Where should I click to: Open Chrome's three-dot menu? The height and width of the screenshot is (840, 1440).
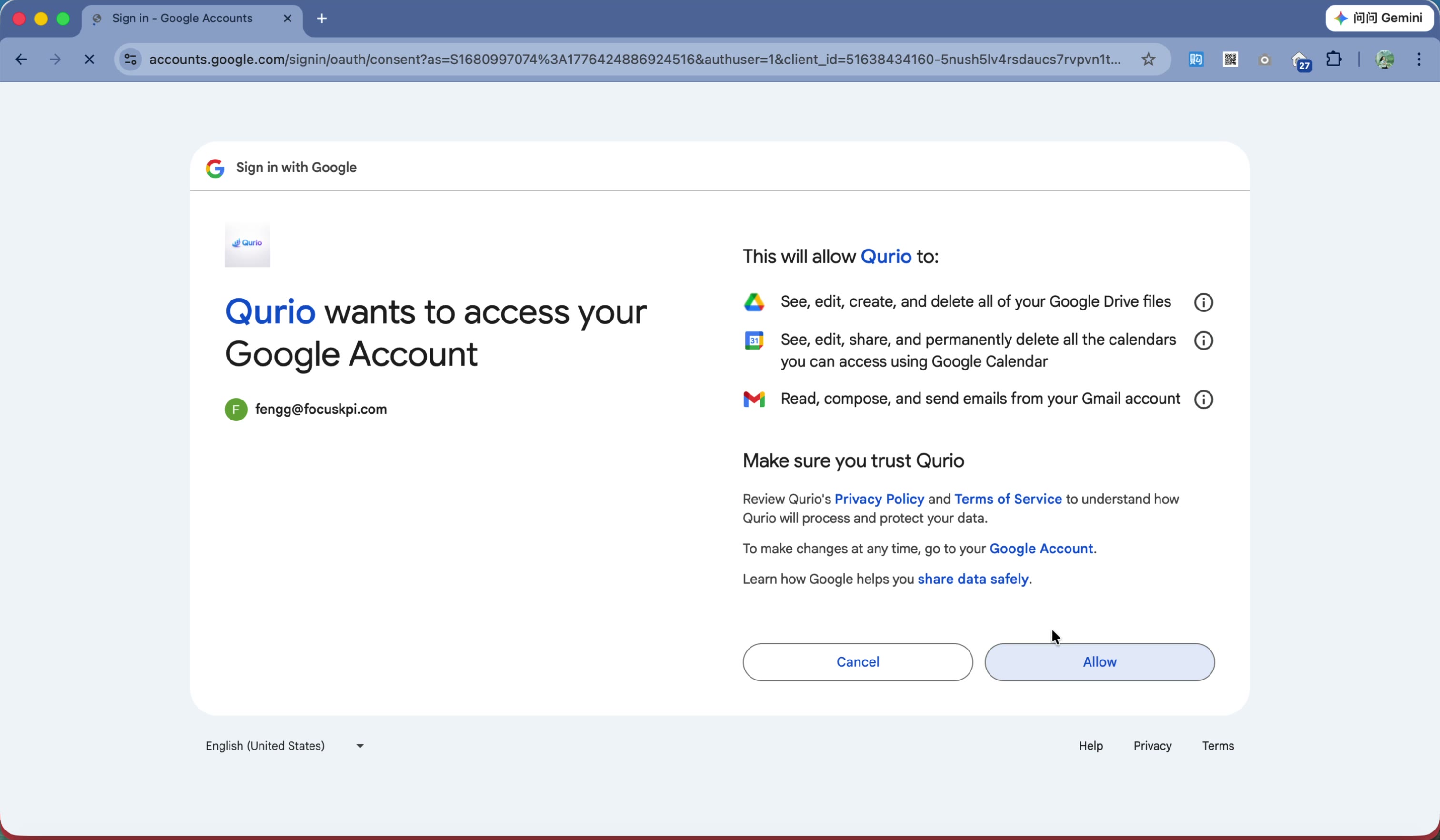[x=1420, y=60]
